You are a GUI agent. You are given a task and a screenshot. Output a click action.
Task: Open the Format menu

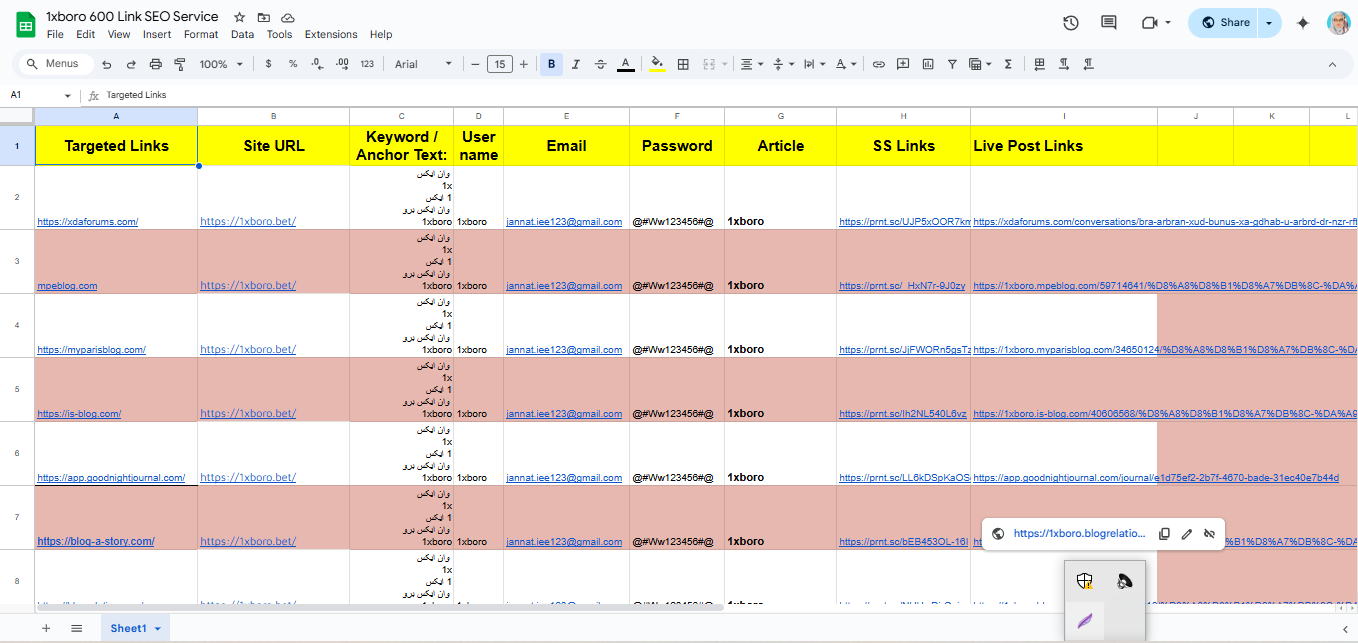pos(201,34)
